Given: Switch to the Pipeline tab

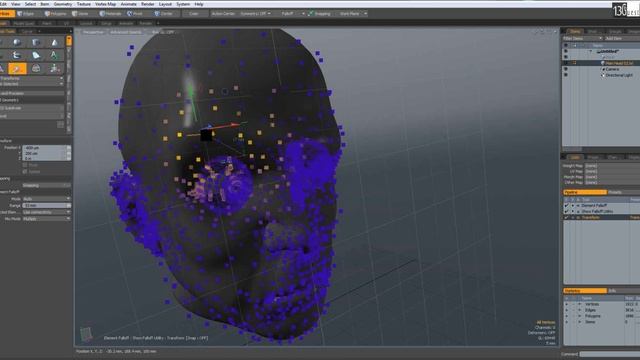Looking at the screenshot, I should (584, 192).
